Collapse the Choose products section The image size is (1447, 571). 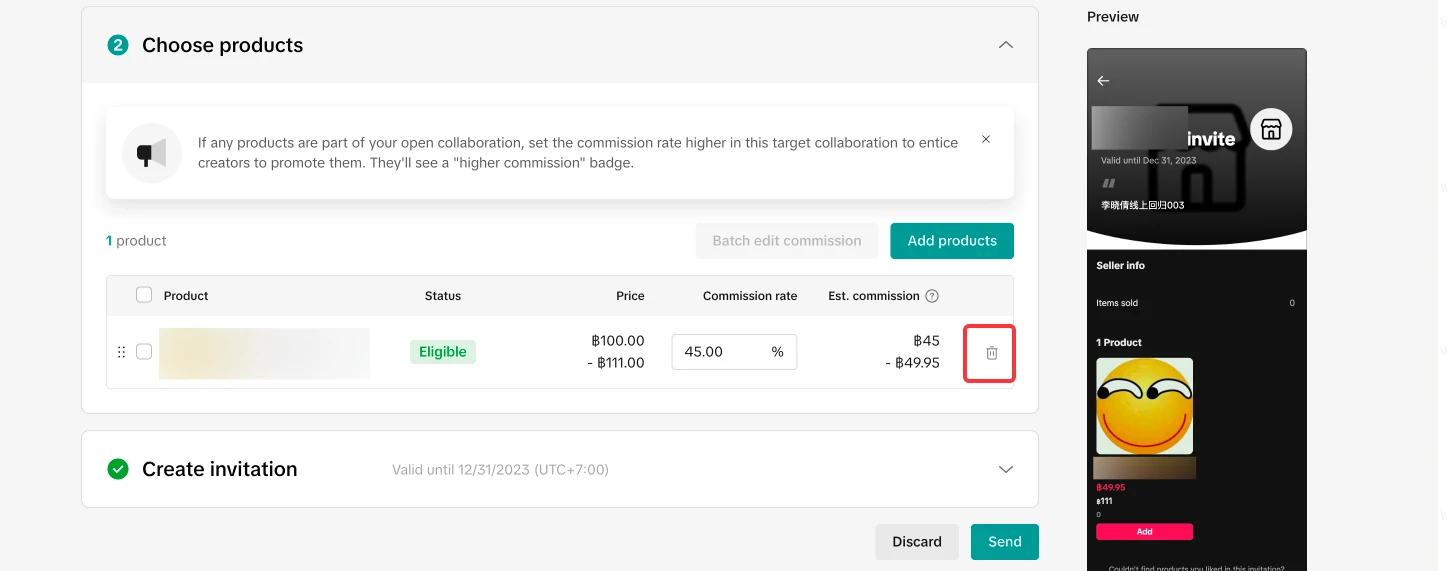pos(1006,45)
